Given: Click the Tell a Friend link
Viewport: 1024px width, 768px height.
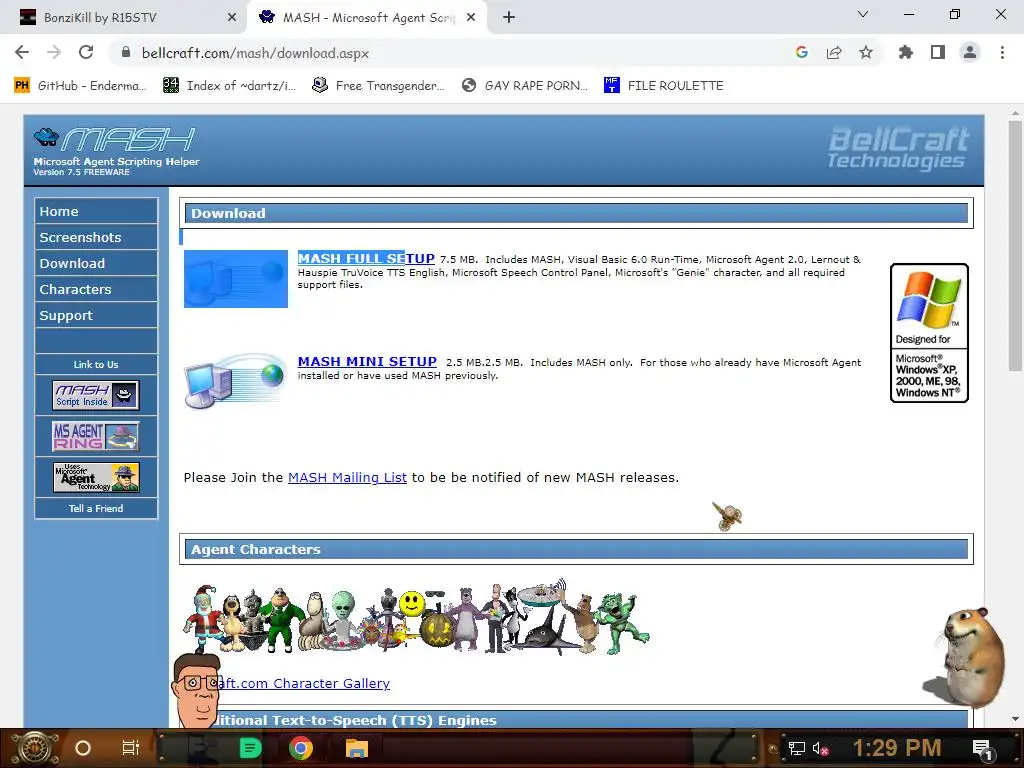Looking at the screenshot, I should pyautogui.click(x=96, y=508).
